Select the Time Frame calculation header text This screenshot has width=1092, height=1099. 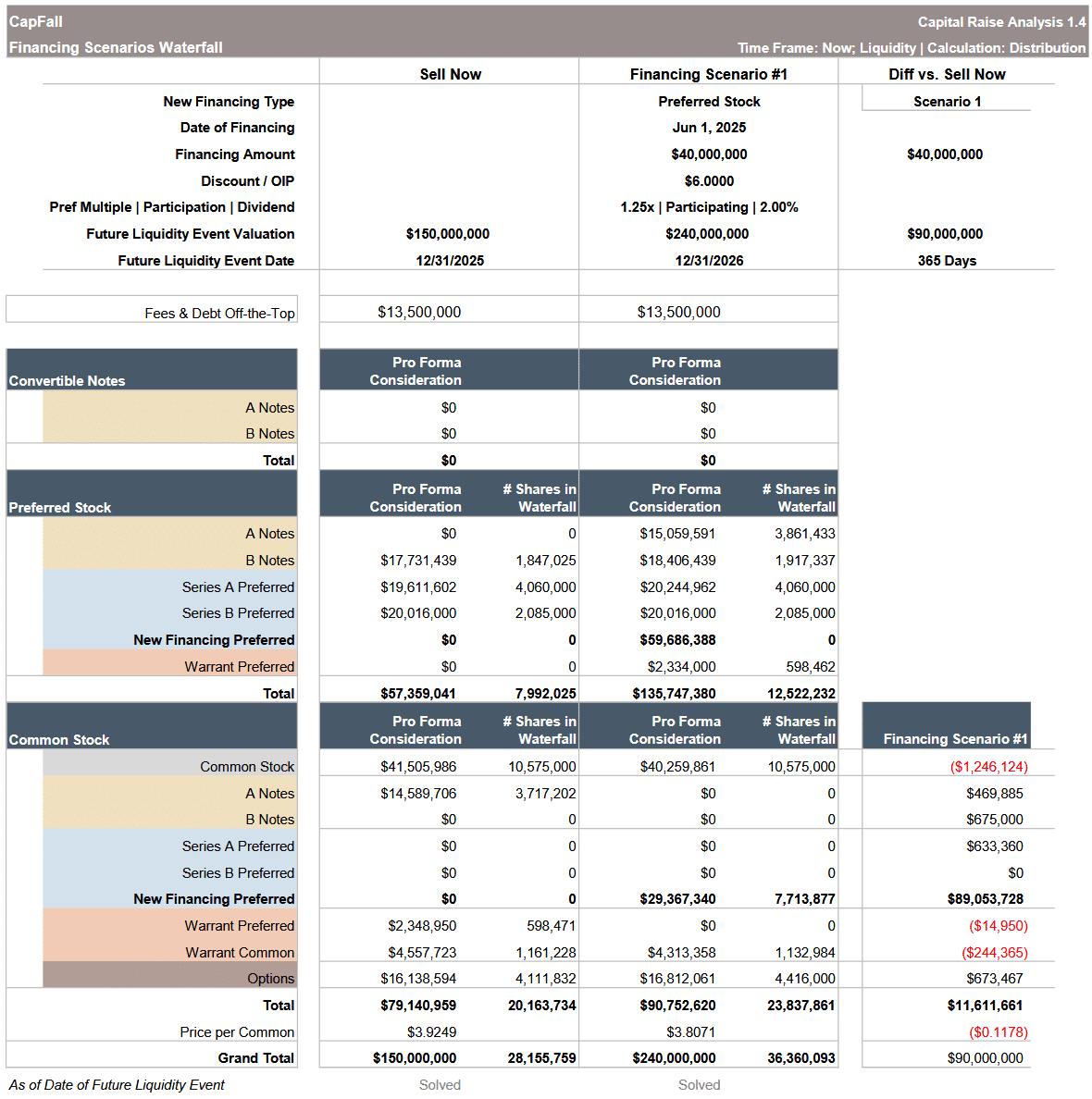(911, 48)
